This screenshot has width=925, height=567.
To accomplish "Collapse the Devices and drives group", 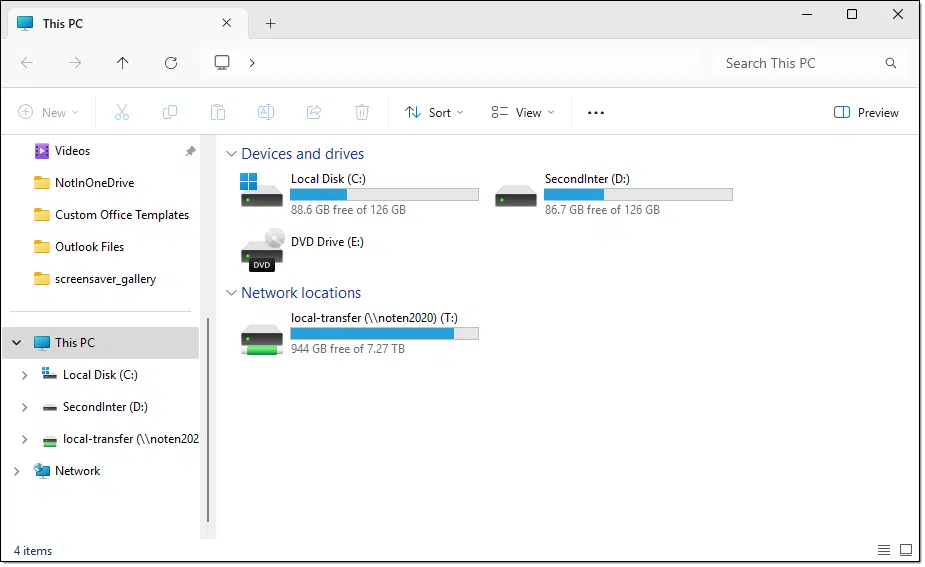I will 231,154.
